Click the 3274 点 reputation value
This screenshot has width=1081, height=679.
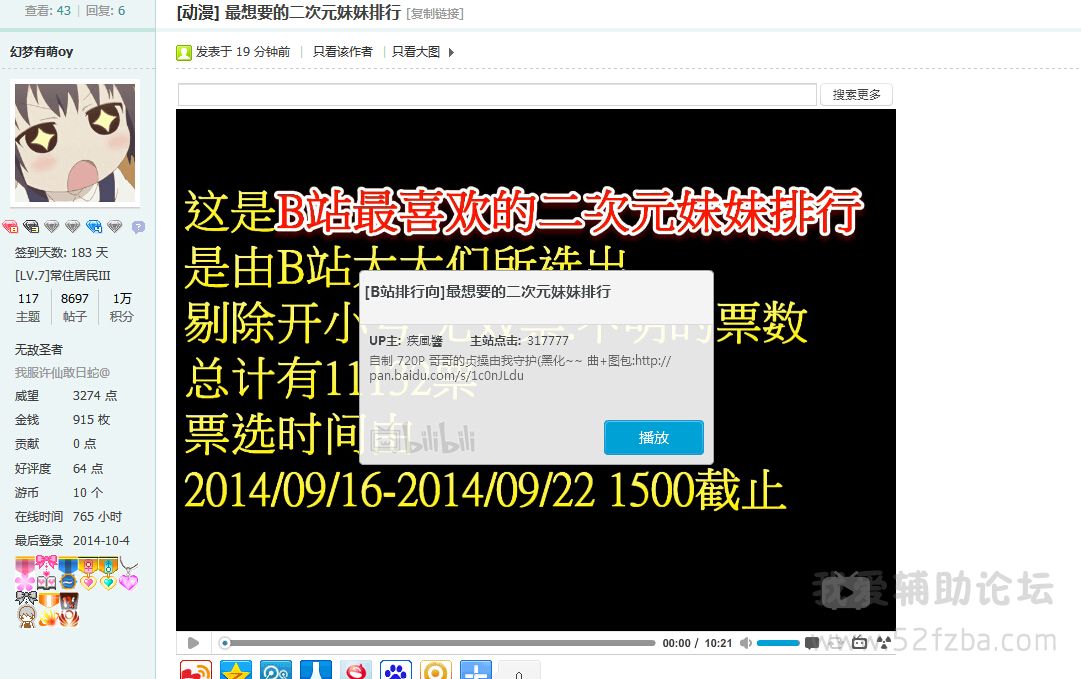click(95, 396)
